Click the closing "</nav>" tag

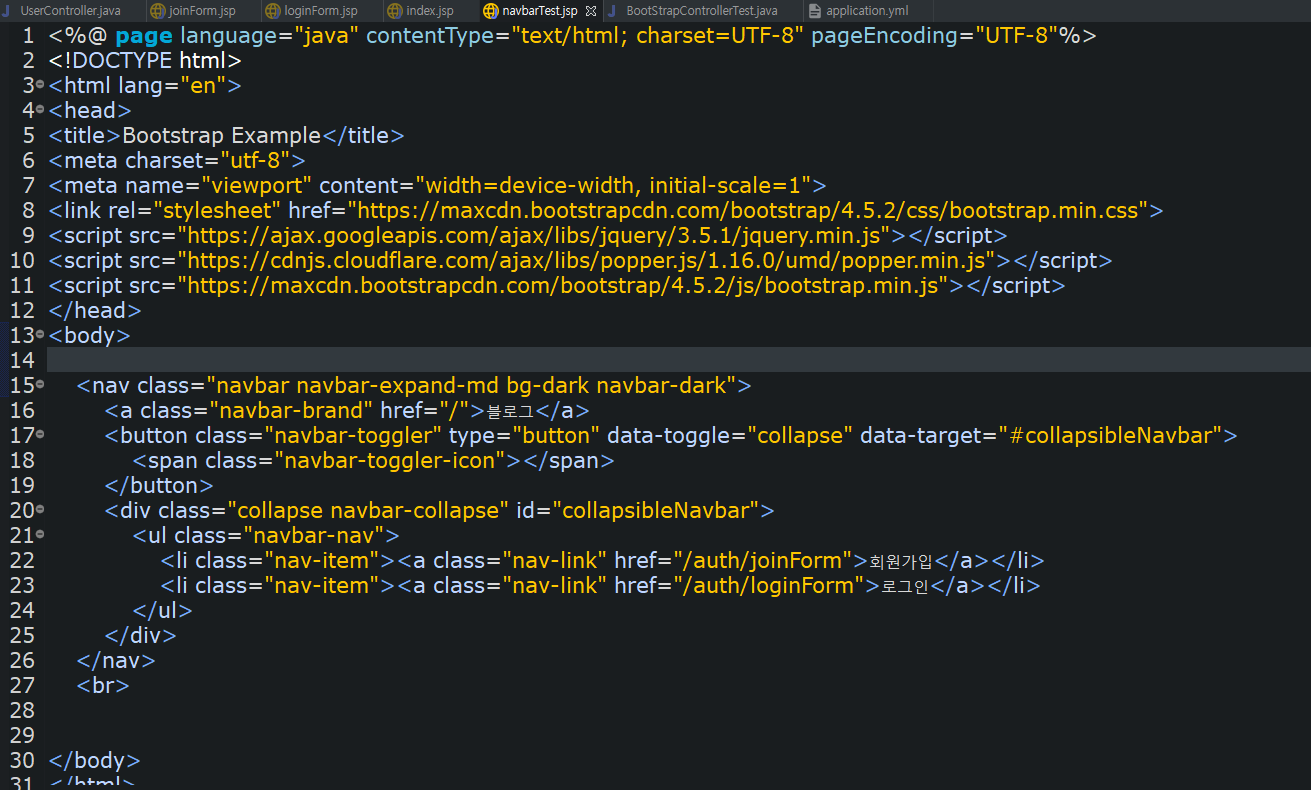pyautogui.click(x=116, y=660)
